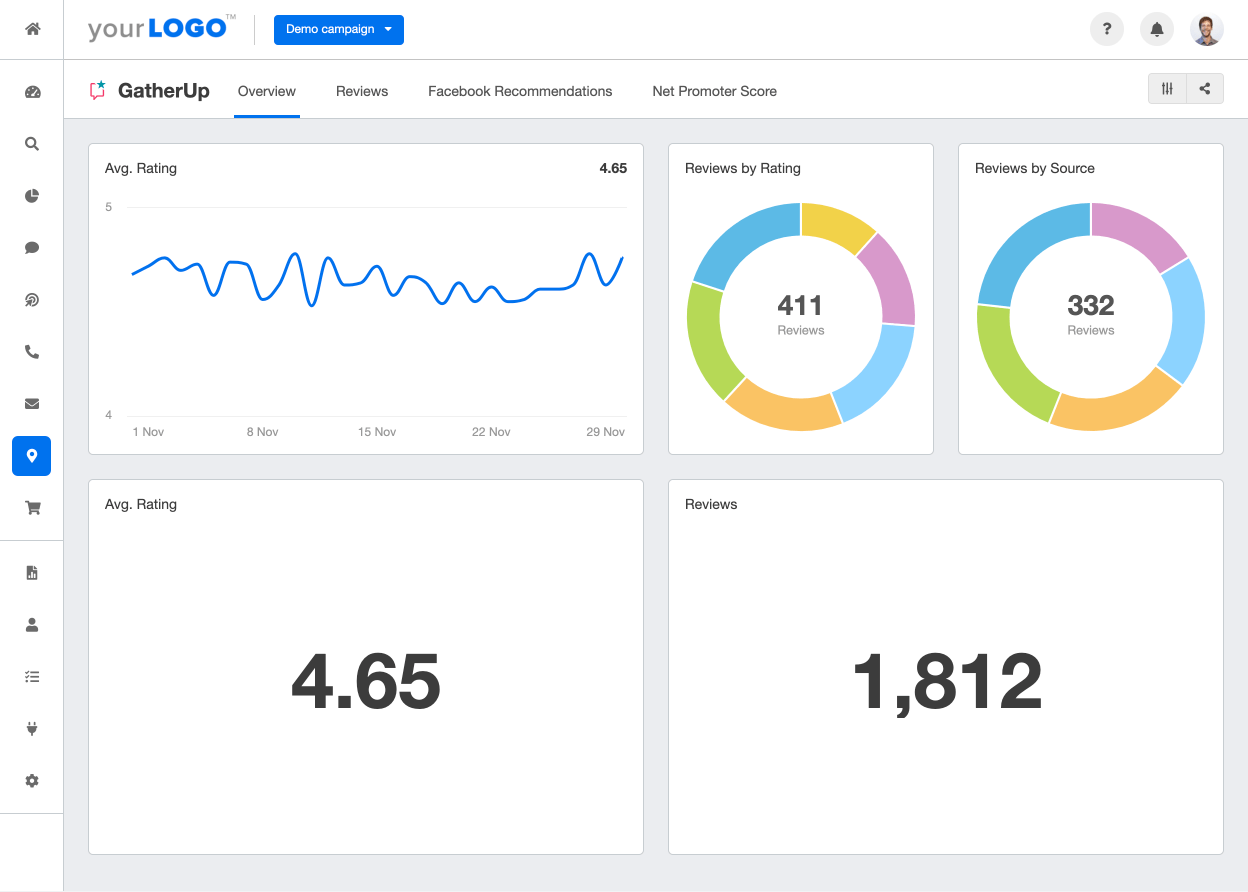This screenshot has height=892, width=1248.
Task: Click the help question mark button
Action: point(1107,30)
